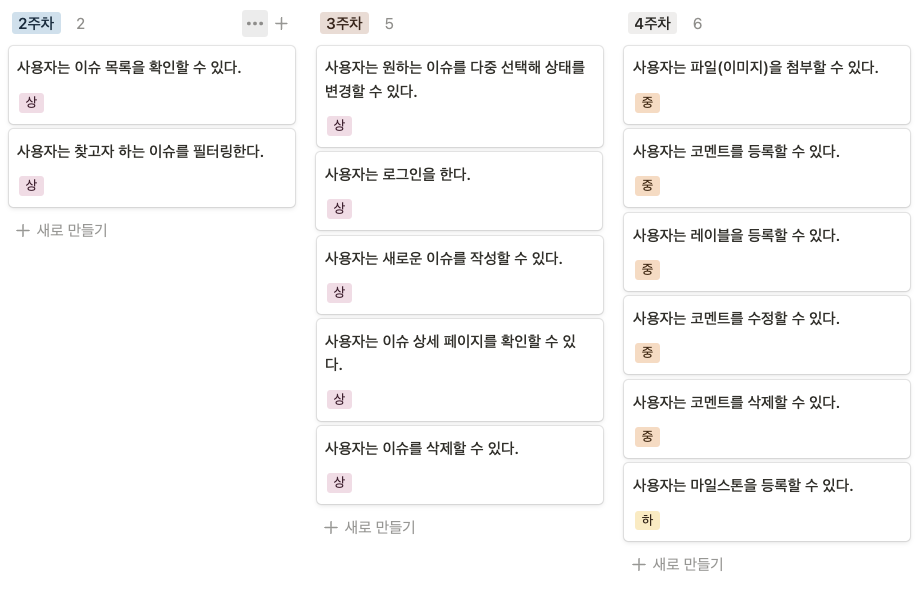Viewport: 922px width, 603px height.
Task: Click the yellow 하 tag on 마일스톤 card
Action: tap(647, 520)
